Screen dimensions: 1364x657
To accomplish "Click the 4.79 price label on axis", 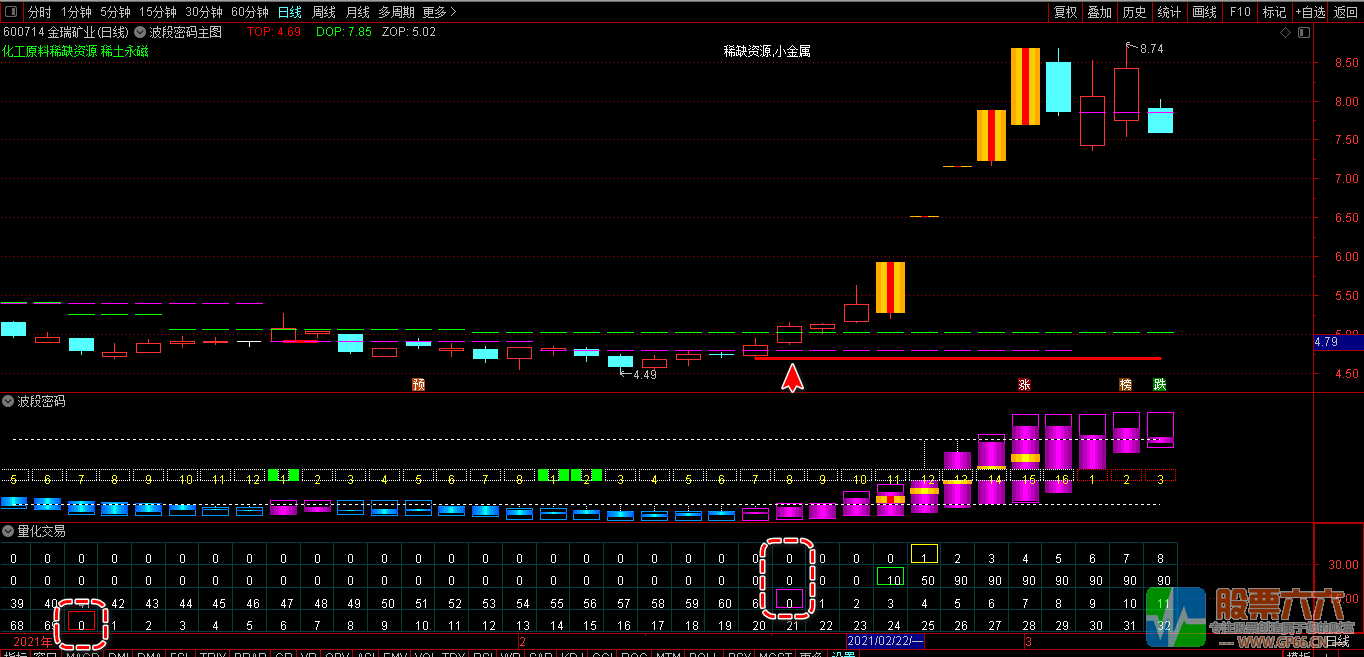I will (1326, 342).
